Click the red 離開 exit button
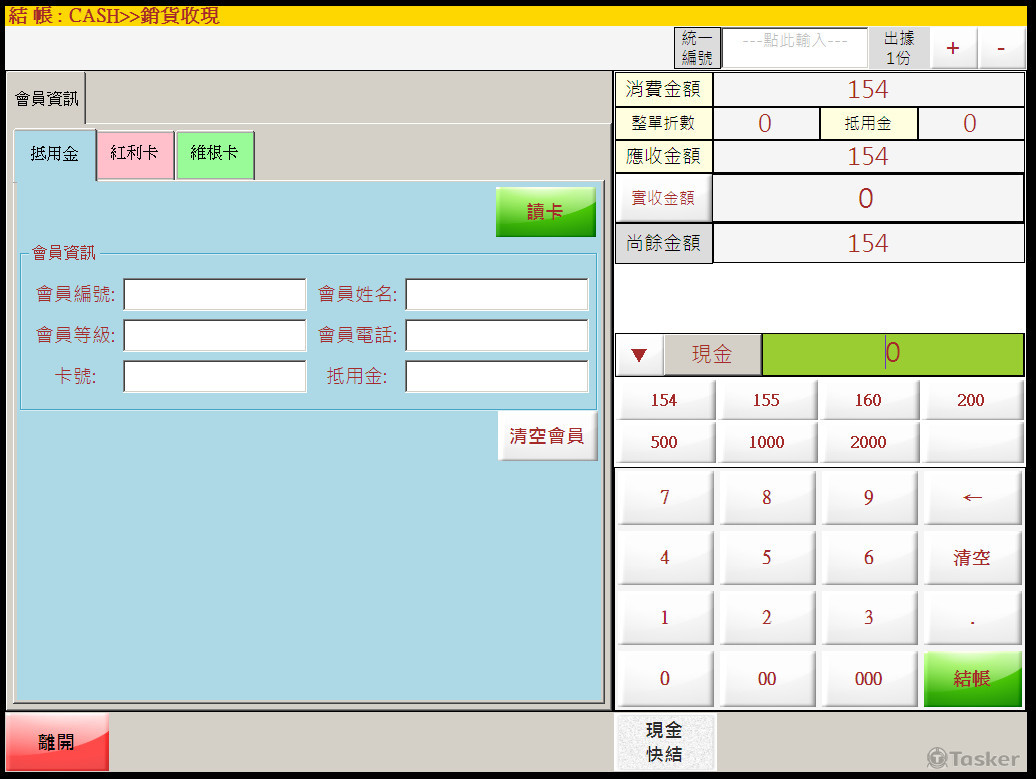1036x779 pixels. [57, 742]
